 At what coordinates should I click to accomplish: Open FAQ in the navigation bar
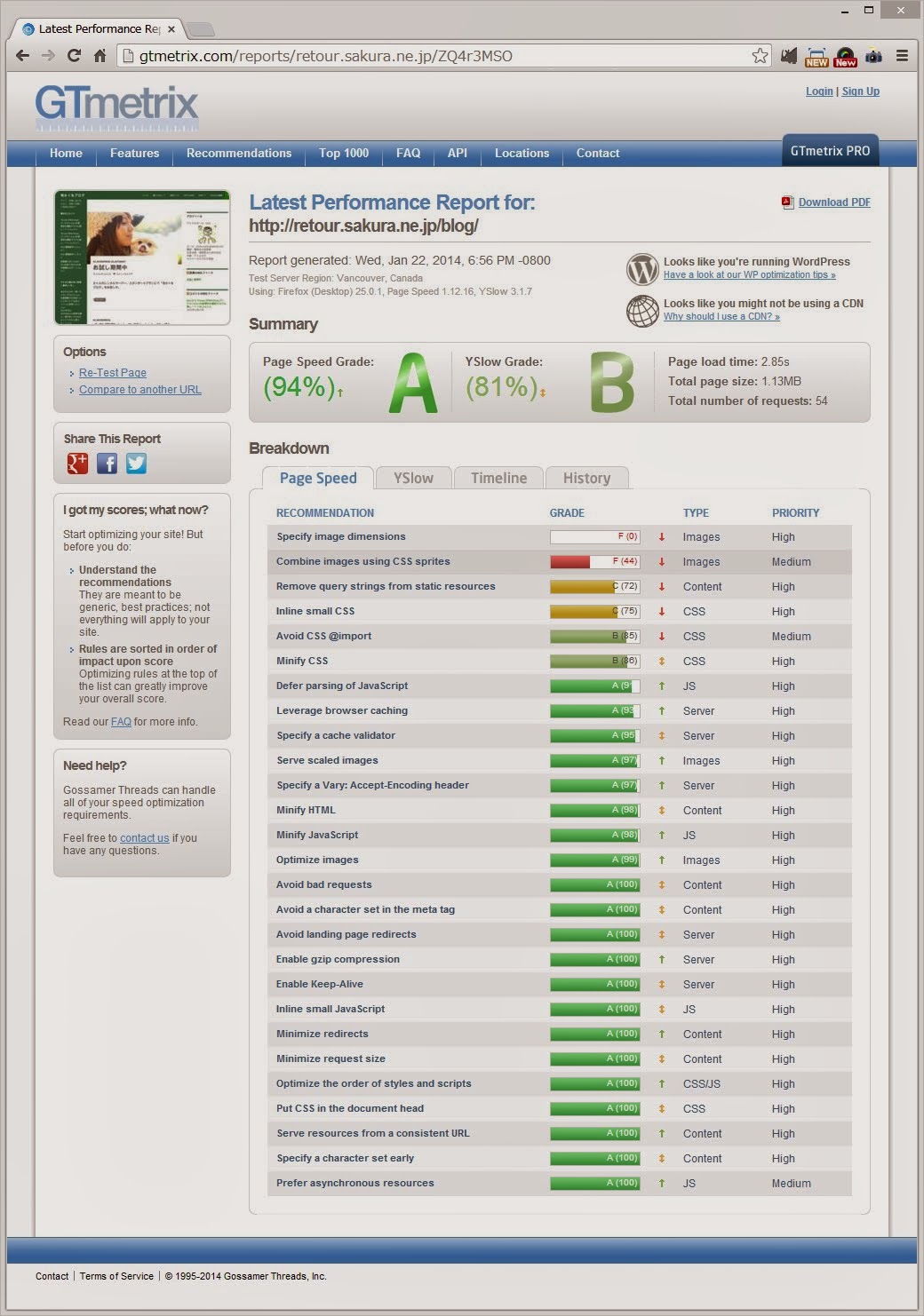tap(409, 153)
